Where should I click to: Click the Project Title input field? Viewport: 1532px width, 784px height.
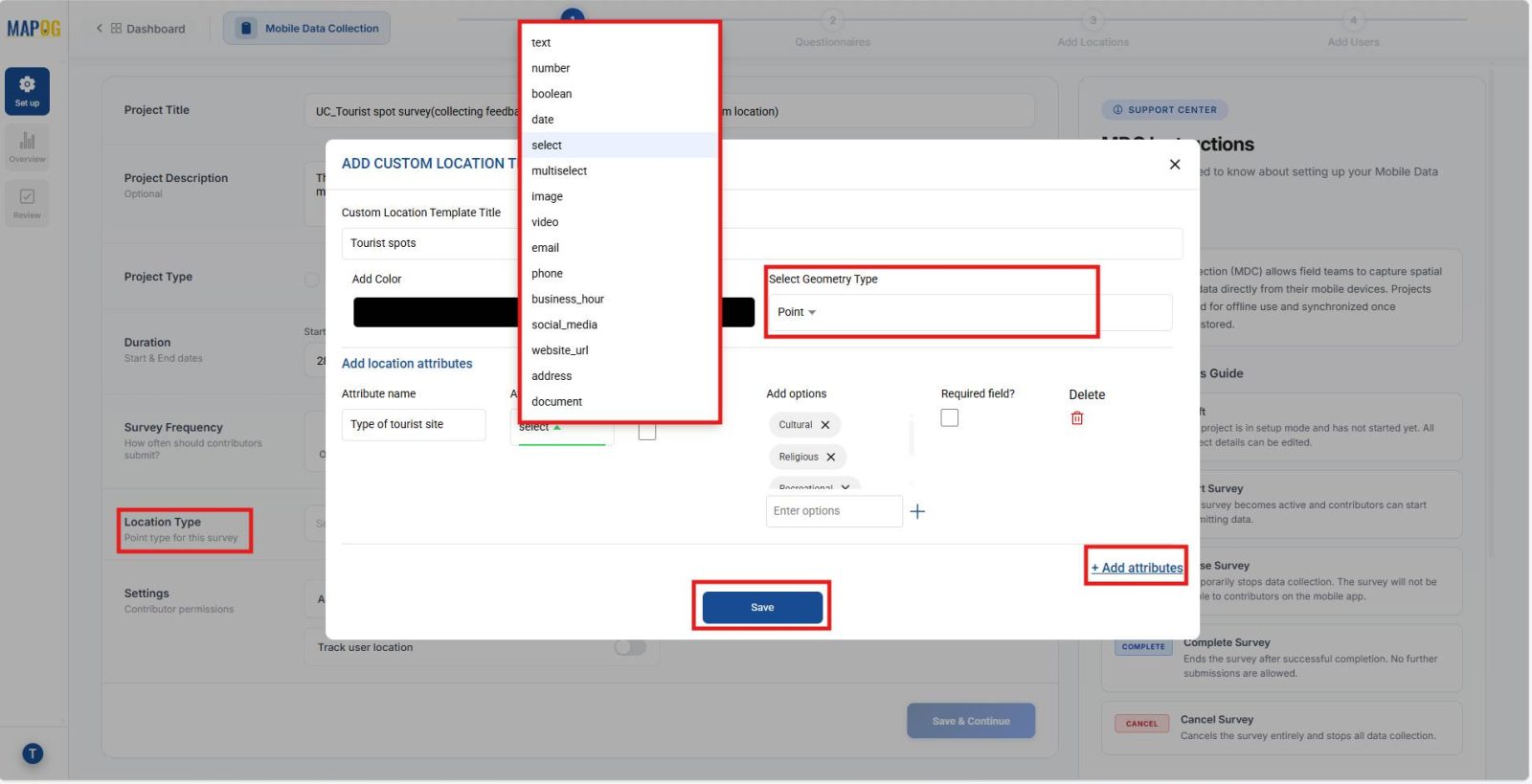point(668,111)
